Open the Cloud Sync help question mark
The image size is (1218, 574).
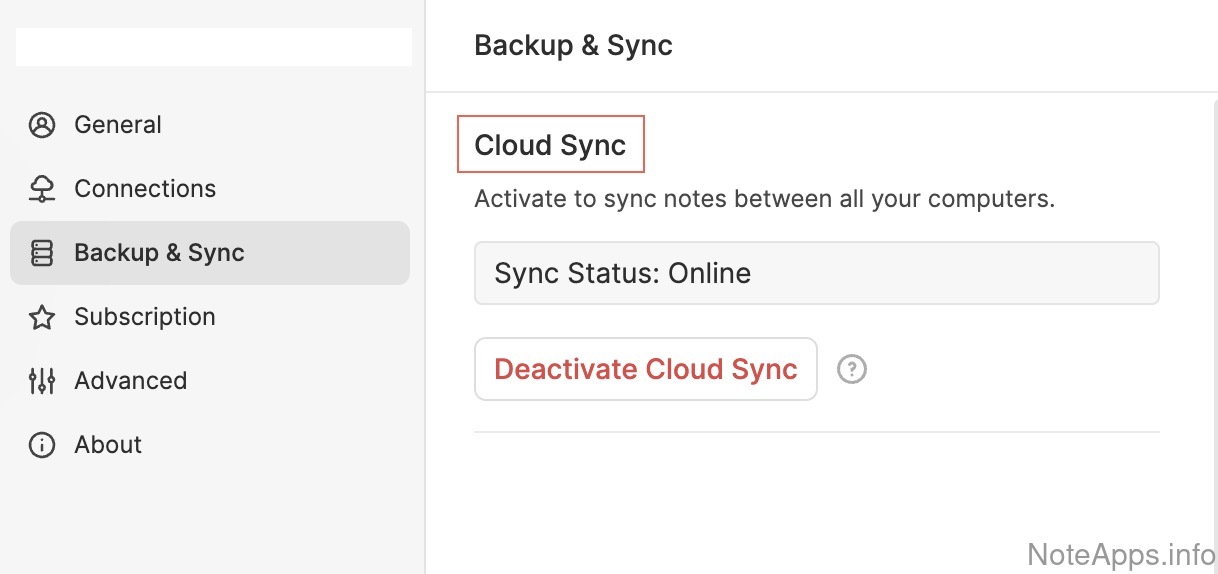tap(851, 369)
